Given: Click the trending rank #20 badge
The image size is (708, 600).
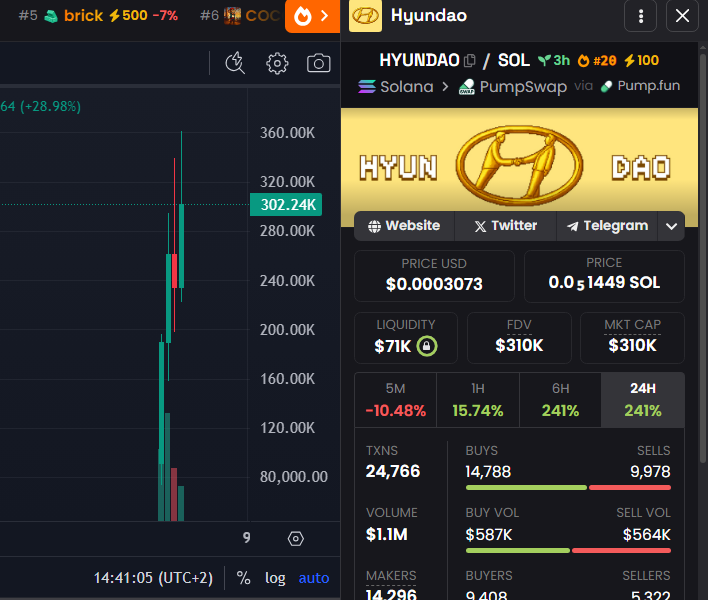Looking at the screenshot, I should tap(597, 60).
